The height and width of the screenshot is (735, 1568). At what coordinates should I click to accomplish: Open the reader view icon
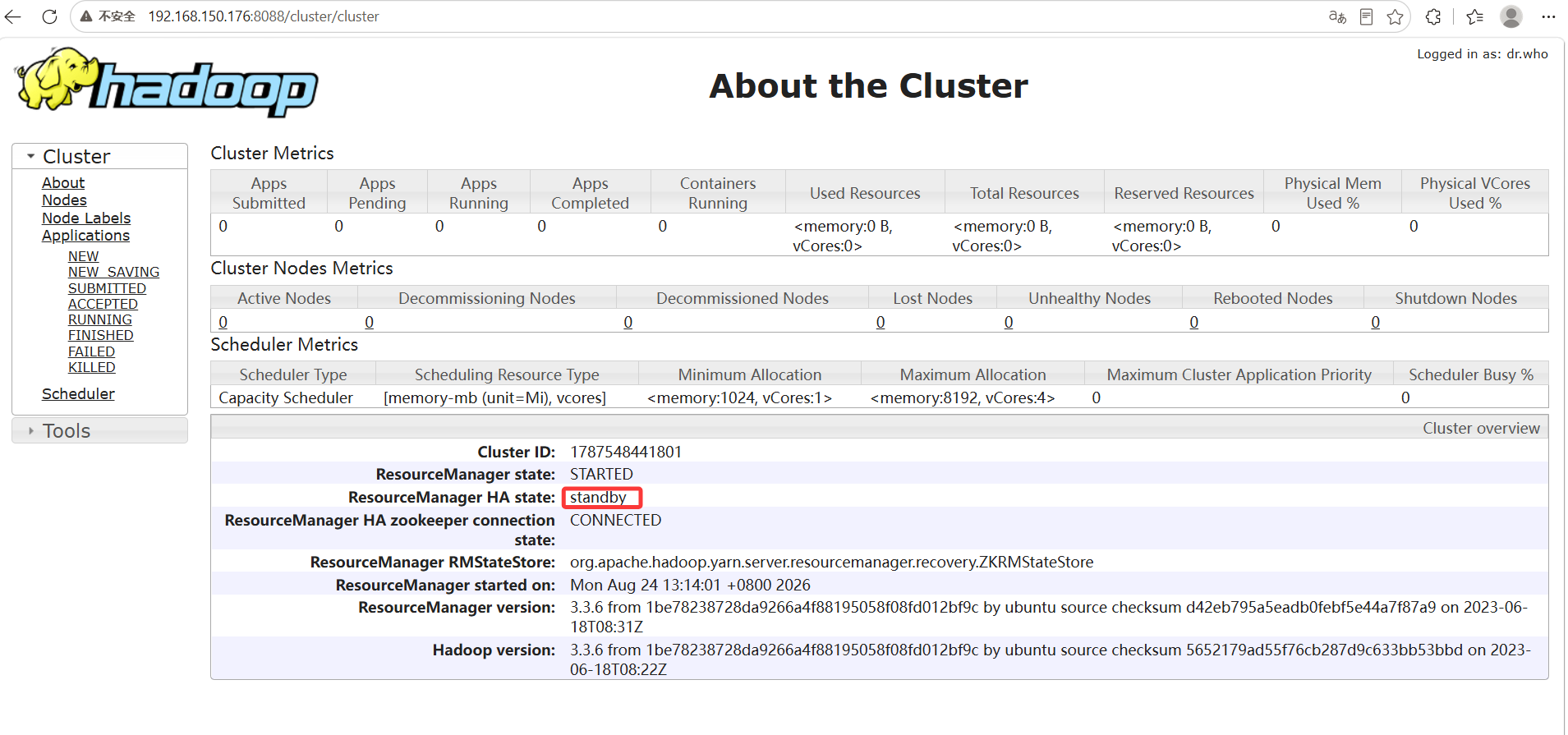coord(1367,16)
